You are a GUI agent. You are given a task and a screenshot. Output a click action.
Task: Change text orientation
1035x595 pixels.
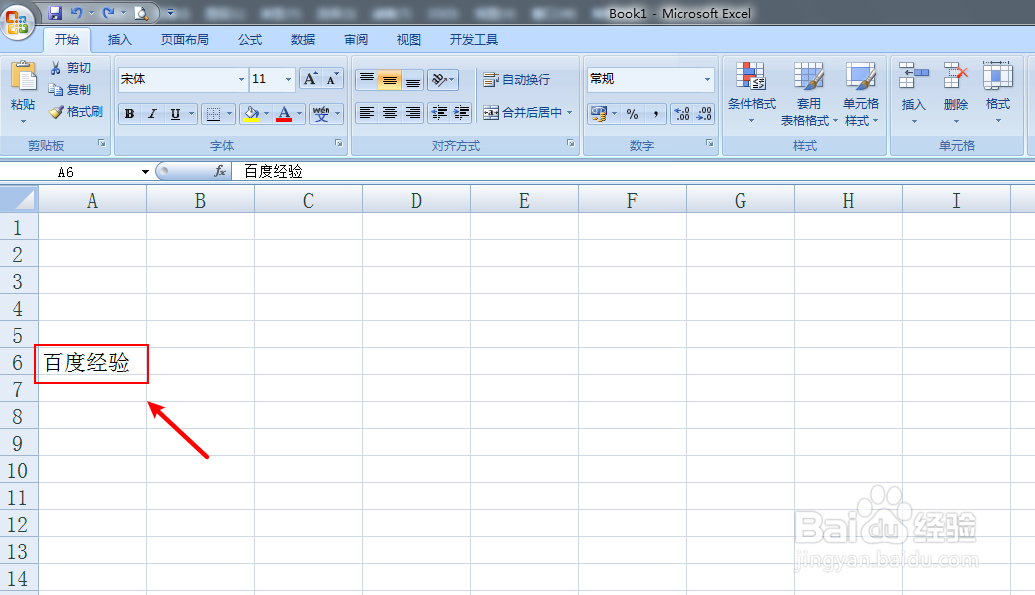[x=442, y=80]
